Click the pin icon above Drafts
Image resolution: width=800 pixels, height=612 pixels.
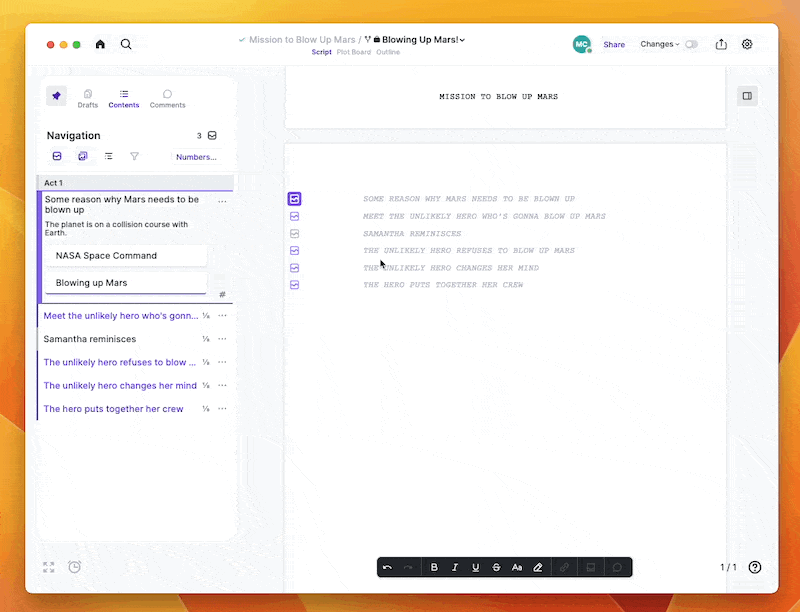(56, 96)
